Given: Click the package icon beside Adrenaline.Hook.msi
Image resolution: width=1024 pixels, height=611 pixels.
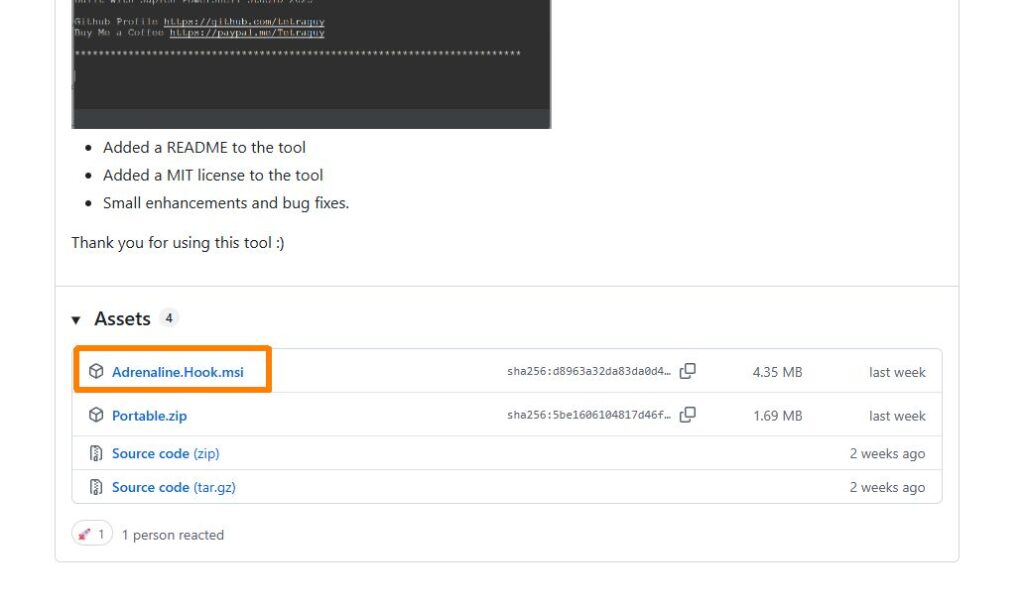Looking at the screenshot, I should point(96,371).
